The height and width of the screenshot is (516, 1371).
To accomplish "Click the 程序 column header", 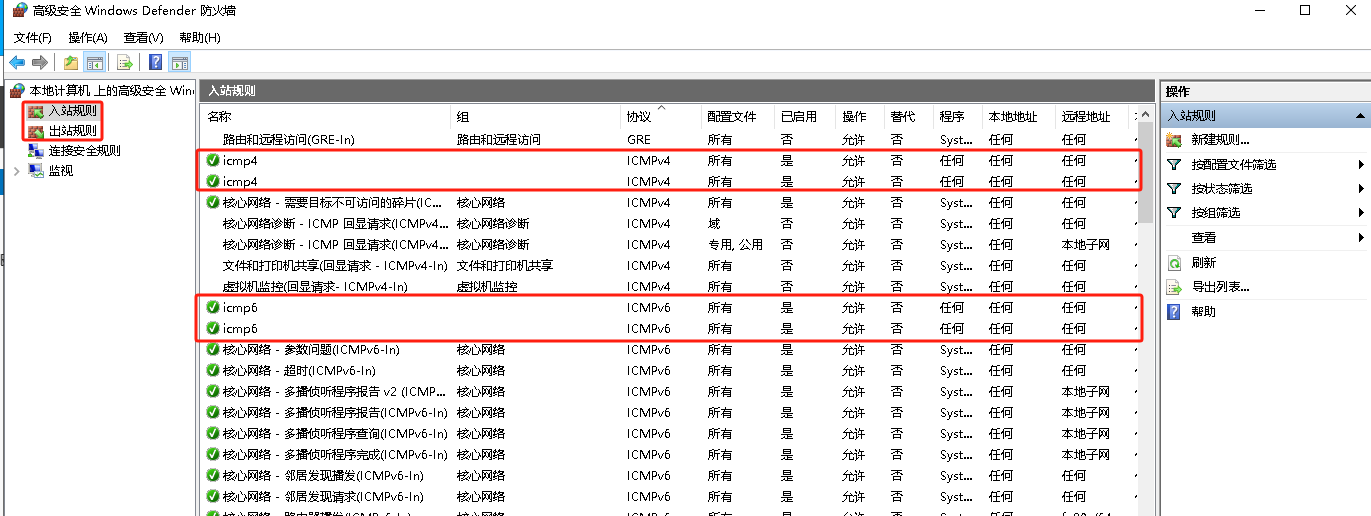I will click(x=957, y=117).
